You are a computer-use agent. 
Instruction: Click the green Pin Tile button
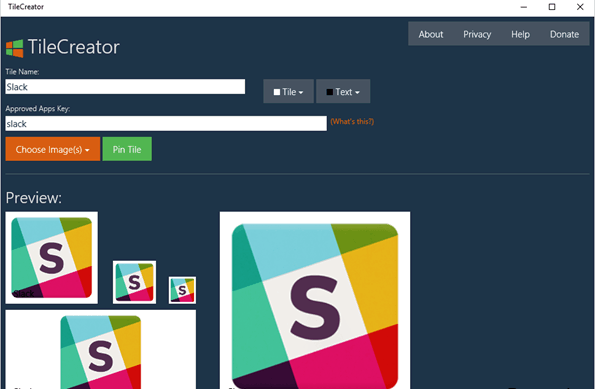click(127, 149)
